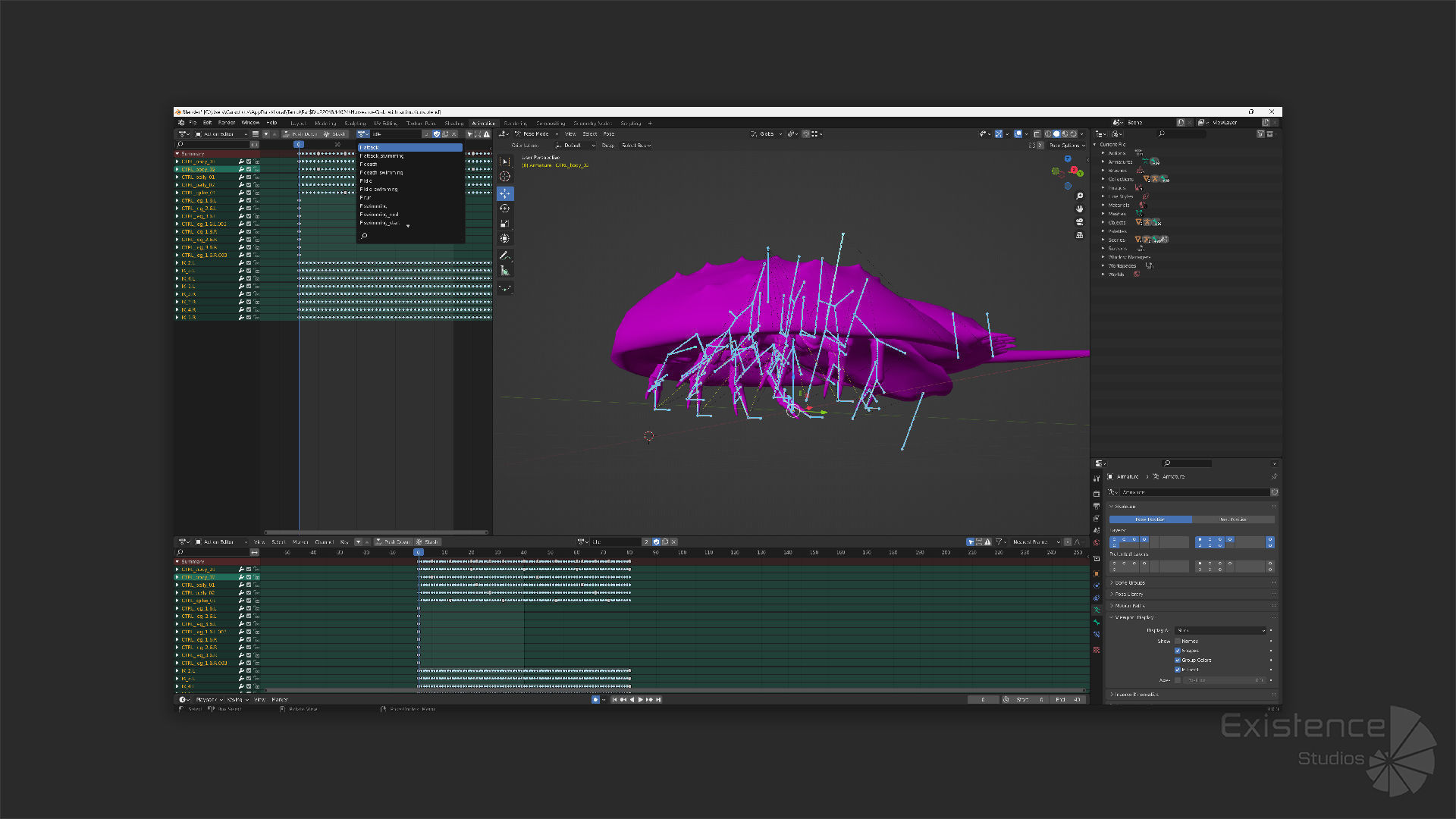The width and height of the screenshot is (1456, 819).
Task: Jump to timeline end playback button
Action: pyautogui.click(x=658, y=700)
